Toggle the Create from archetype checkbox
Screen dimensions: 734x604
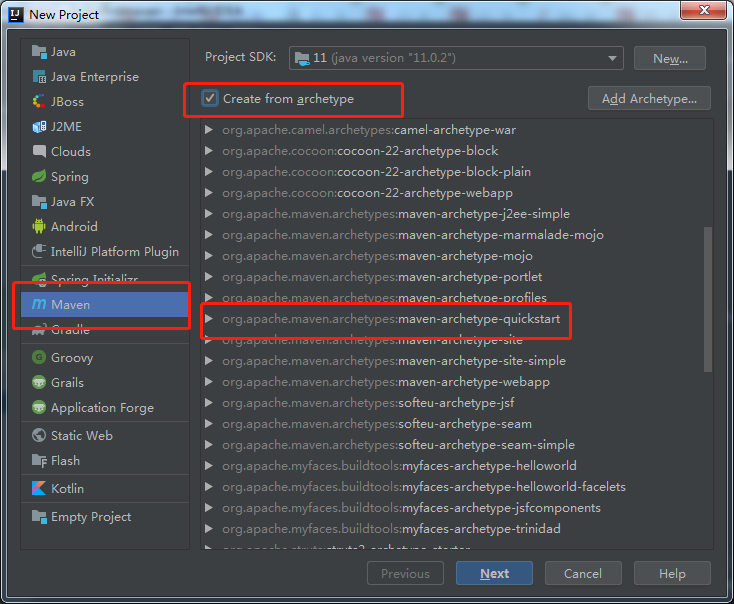point(210,98)
